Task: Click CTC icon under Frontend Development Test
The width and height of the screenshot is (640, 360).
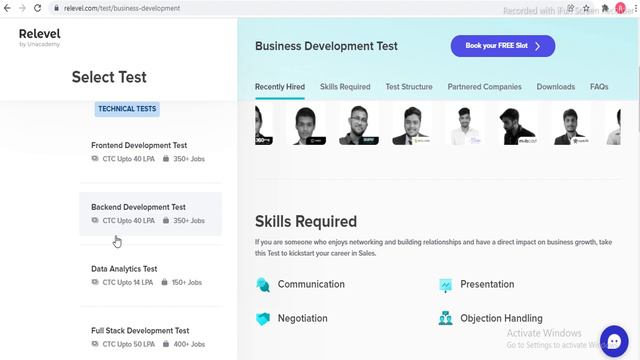Action: point(95,159)
